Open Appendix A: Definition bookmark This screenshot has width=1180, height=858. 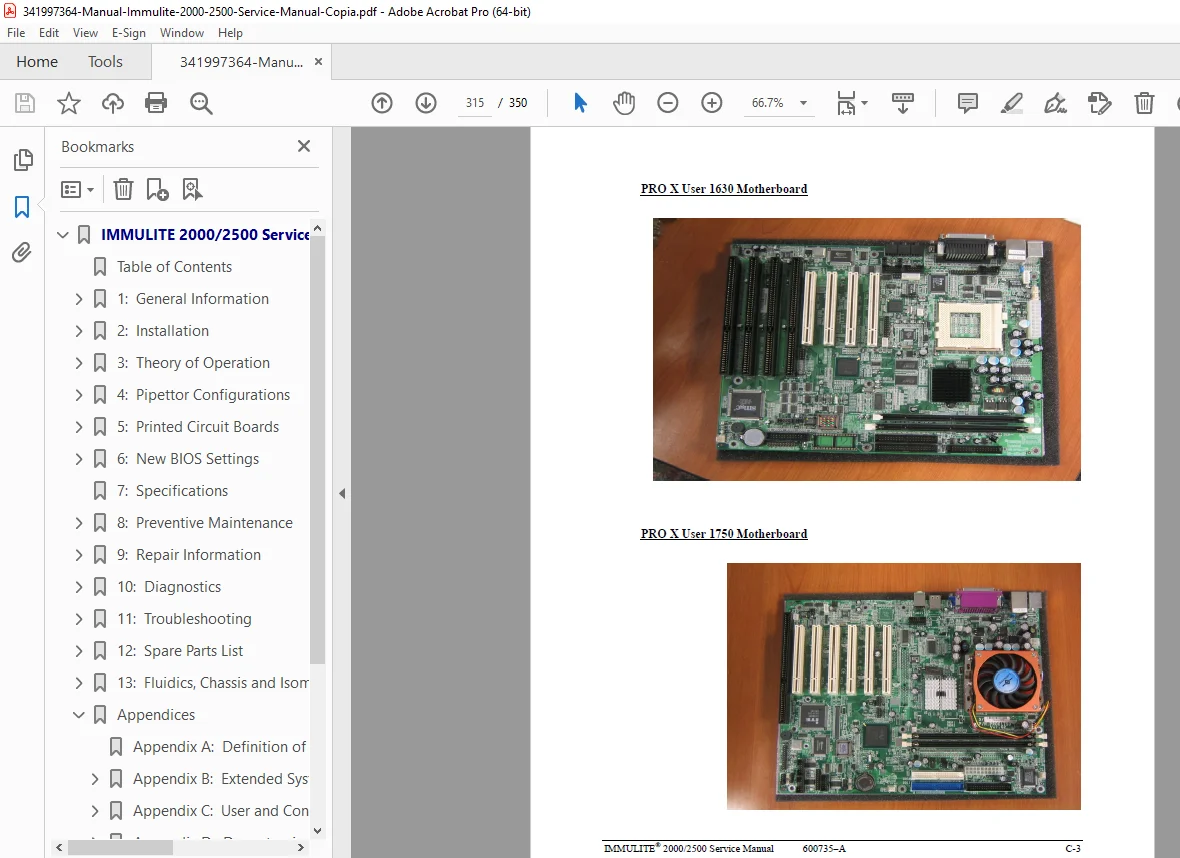219,747
